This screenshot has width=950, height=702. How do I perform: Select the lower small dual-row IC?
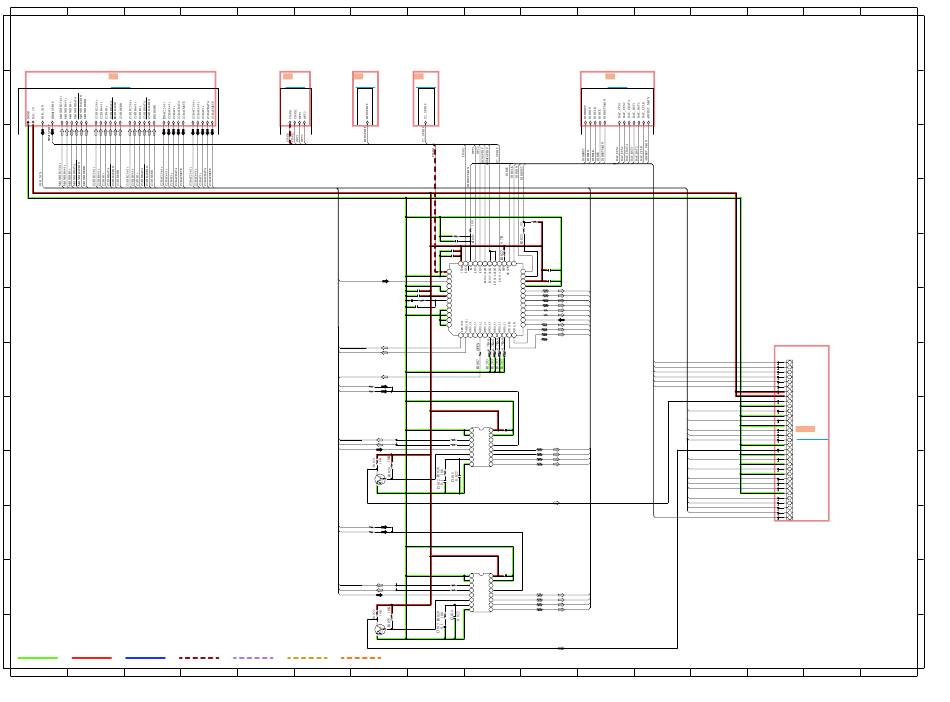482,592
